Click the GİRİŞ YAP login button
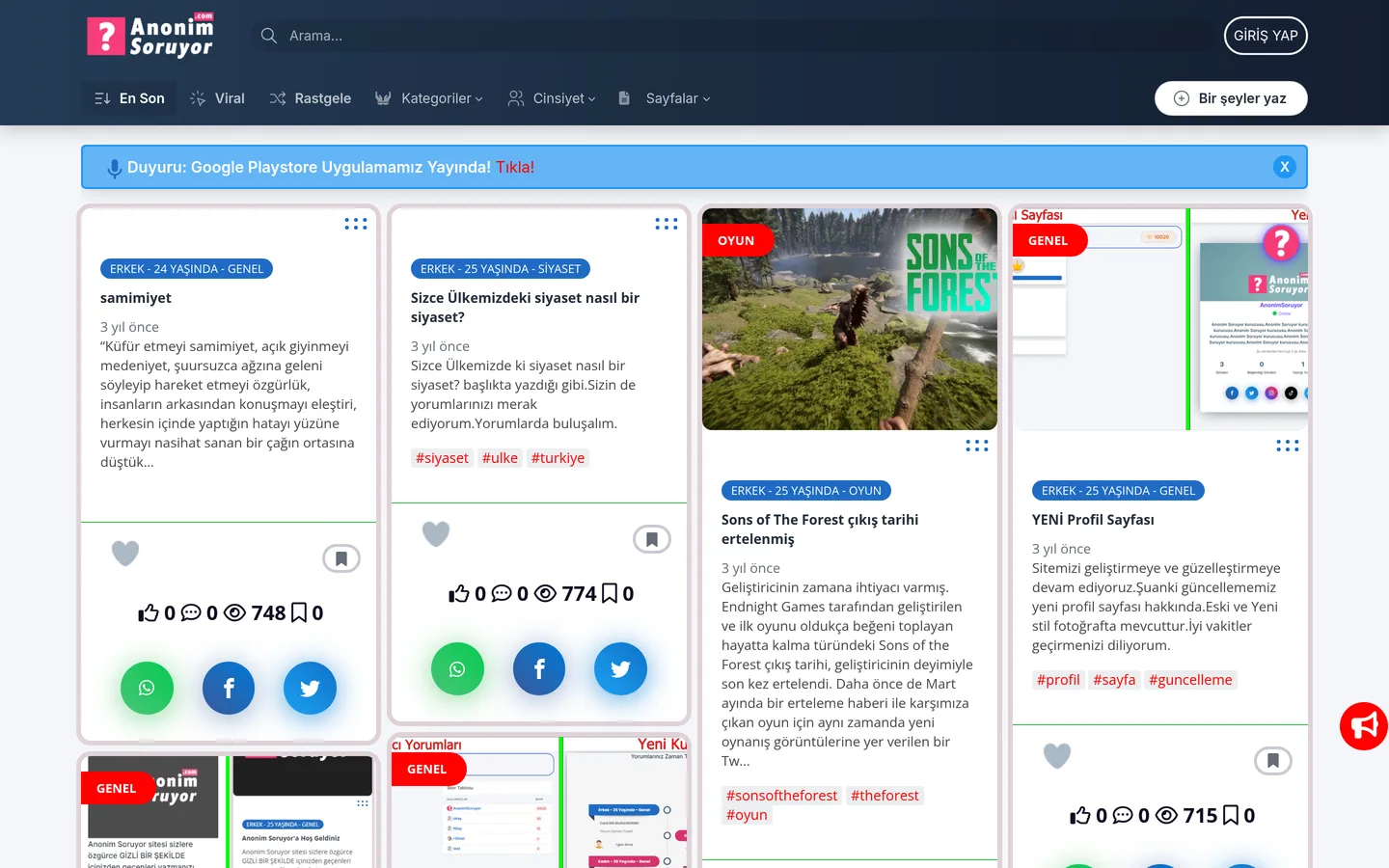The image size is (1389, 868). tap(1266, 36)
